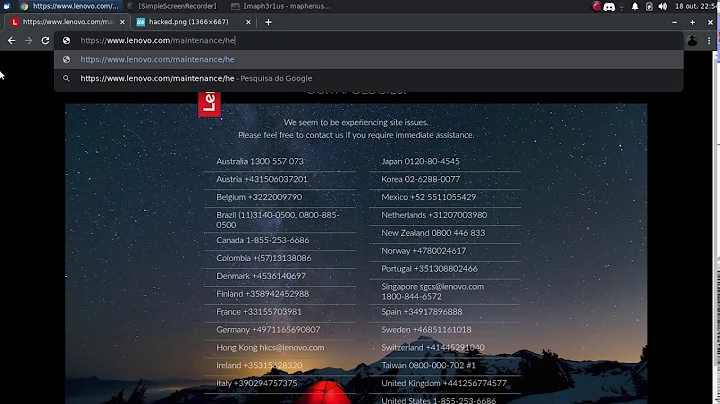Click the Canada 1-855-253-6686 entry
The image size is (720, 404).
(x=263, y=240)
